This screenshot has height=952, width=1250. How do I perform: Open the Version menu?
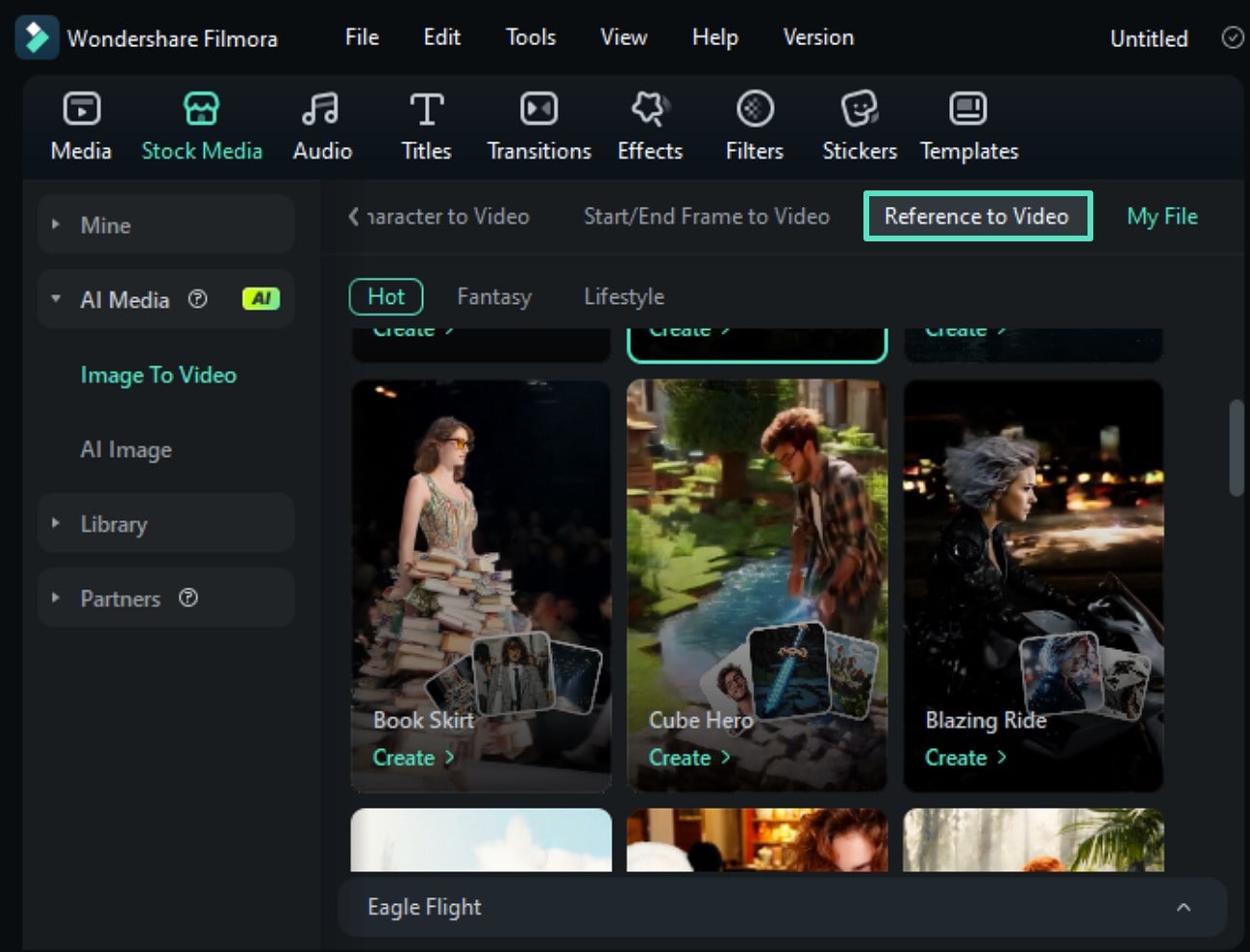click(x=818, y=38)
